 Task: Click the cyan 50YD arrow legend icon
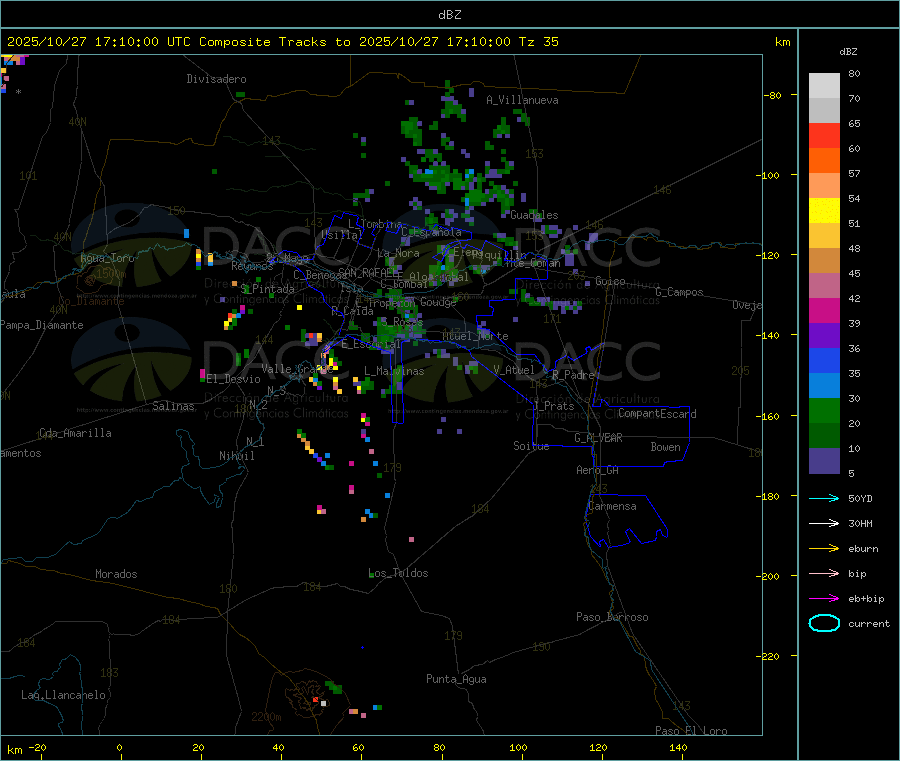[824, 498]
